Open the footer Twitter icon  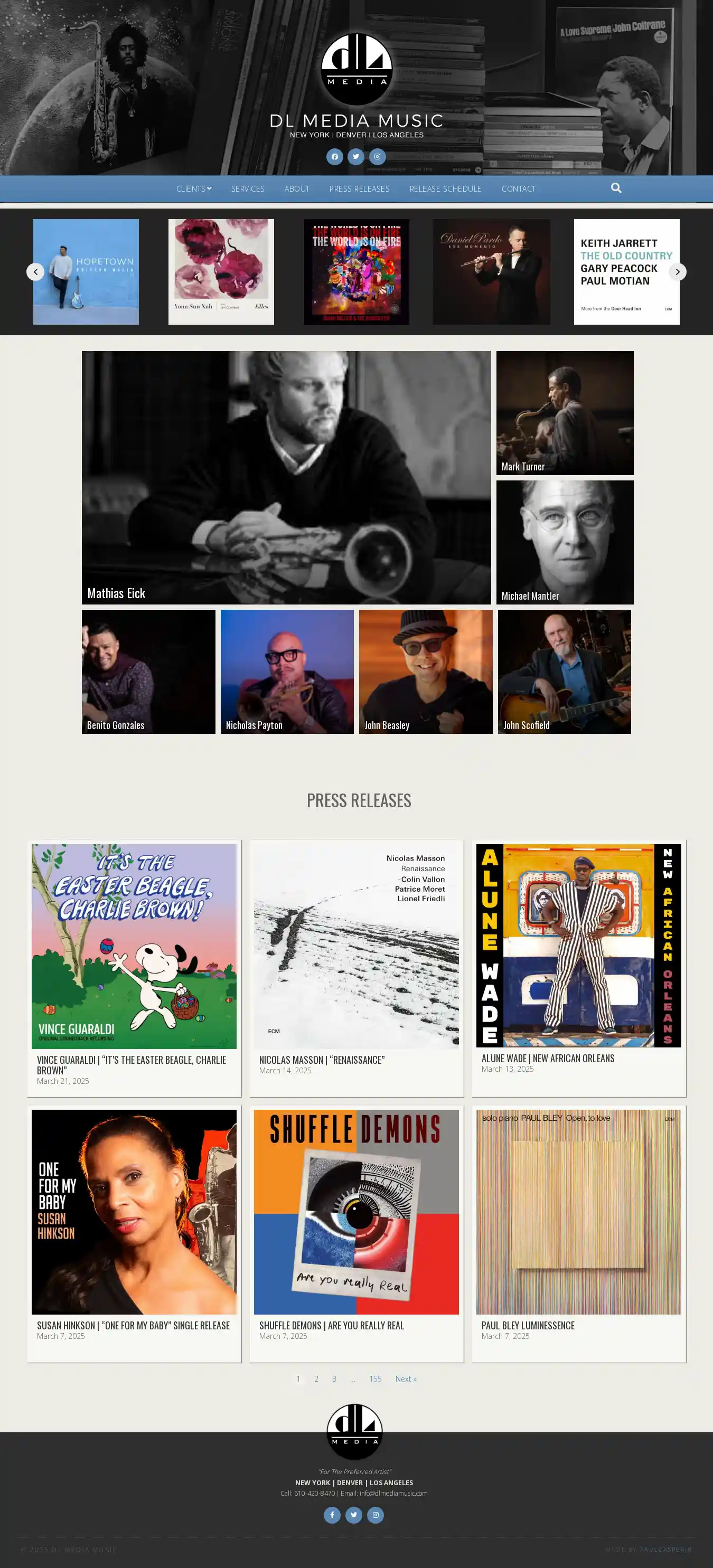click(354, 1515)
